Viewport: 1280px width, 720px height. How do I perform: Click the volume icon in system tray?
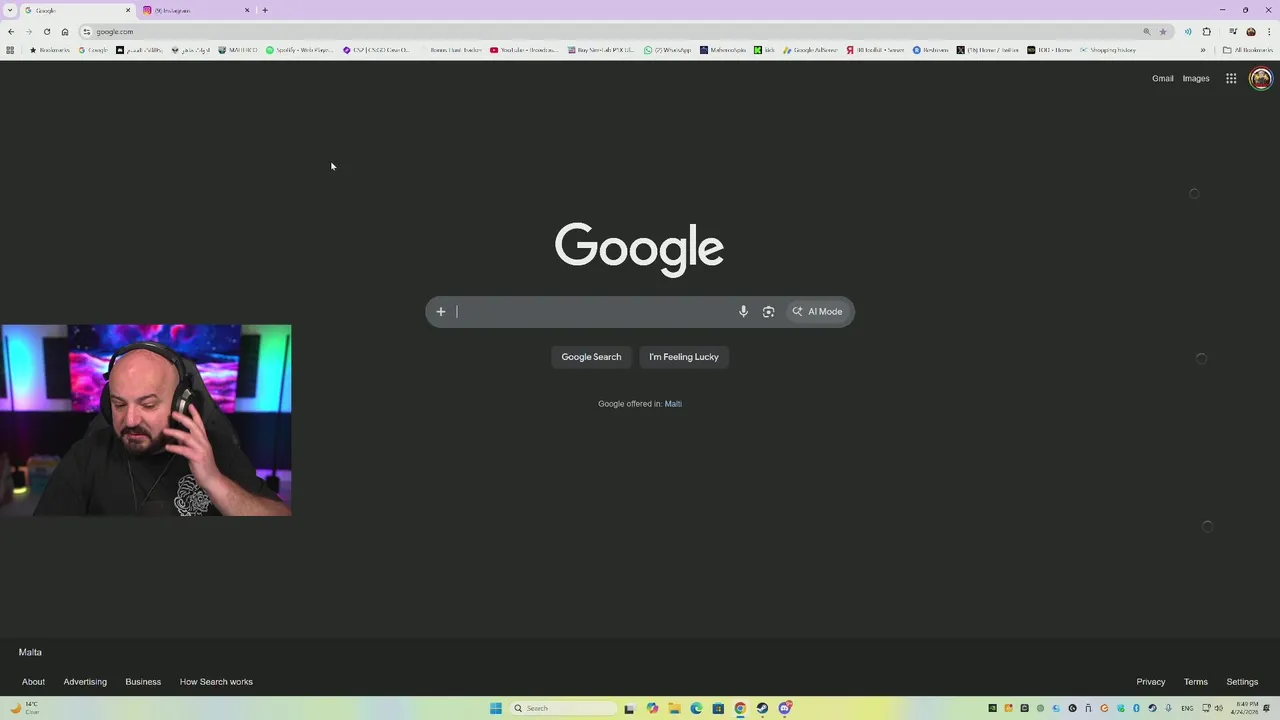click(1218, 708)
